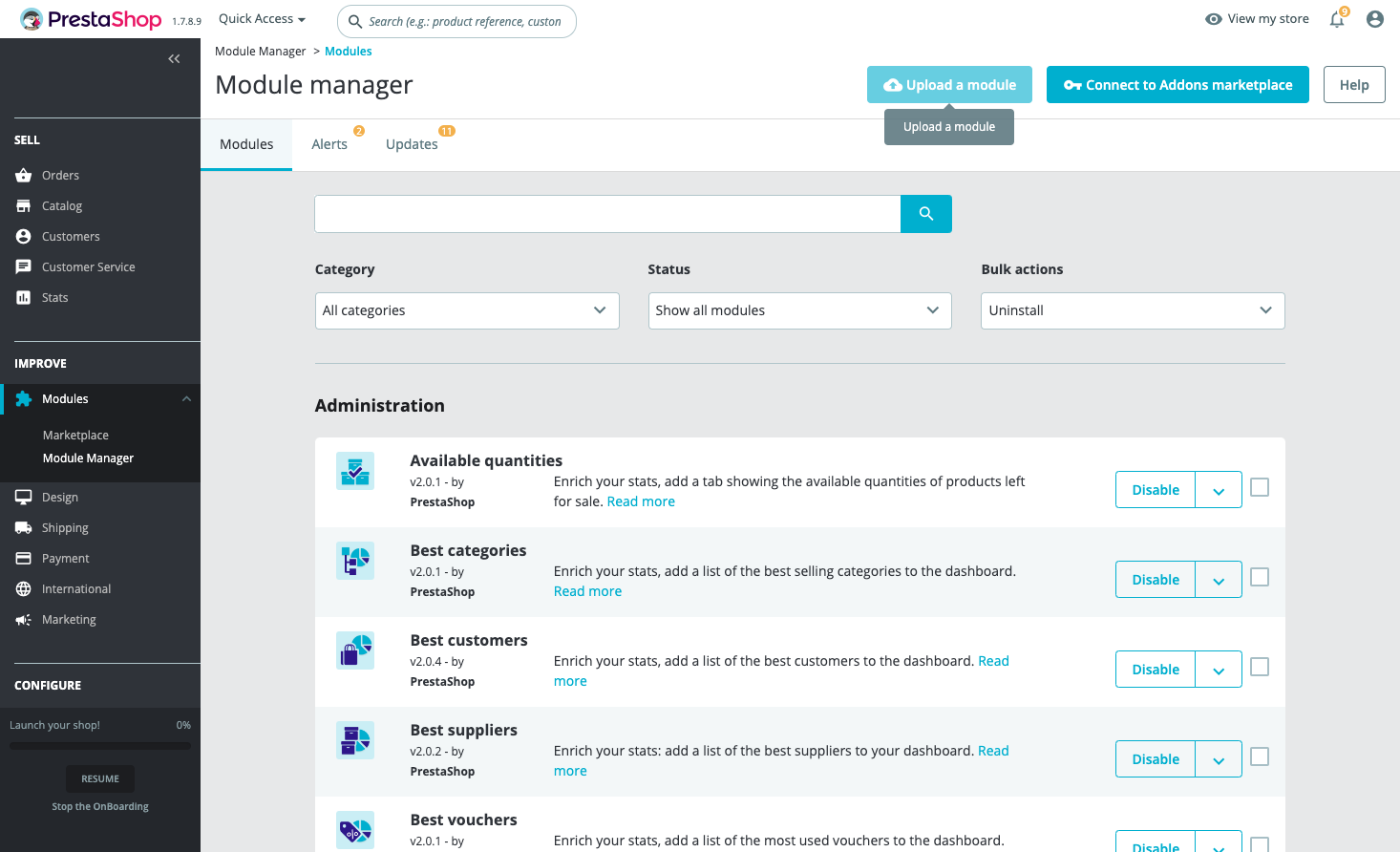
Task: Open the Bulk actions dropdown showing Uninstall
Action: click(1133, 311)
